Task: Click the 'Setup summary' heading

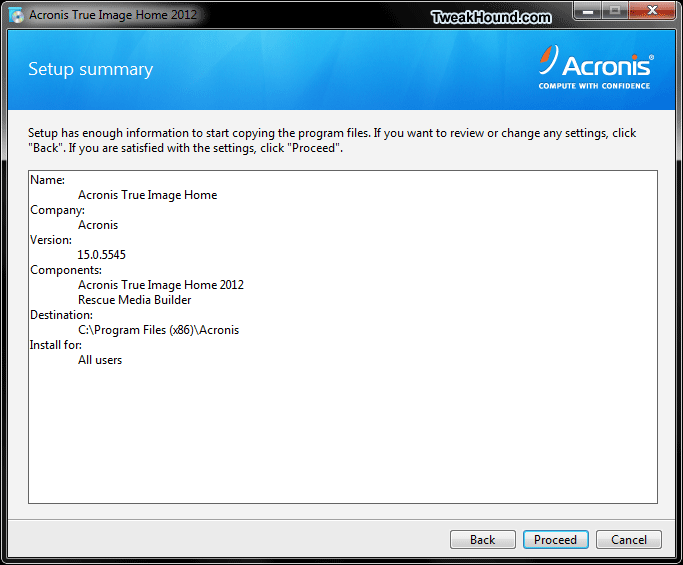Action: pyautogui.click(x=91, y=69)
